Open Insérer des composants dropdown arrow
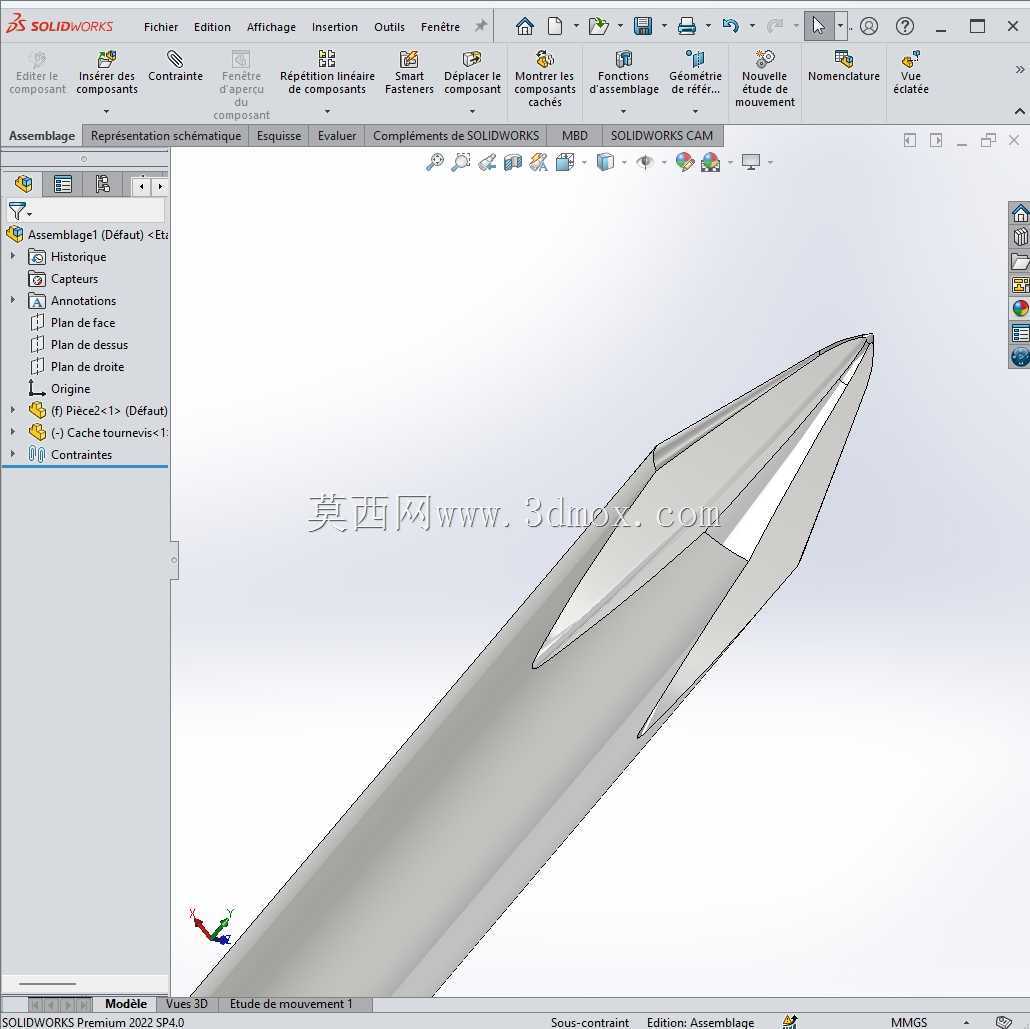 106,111
